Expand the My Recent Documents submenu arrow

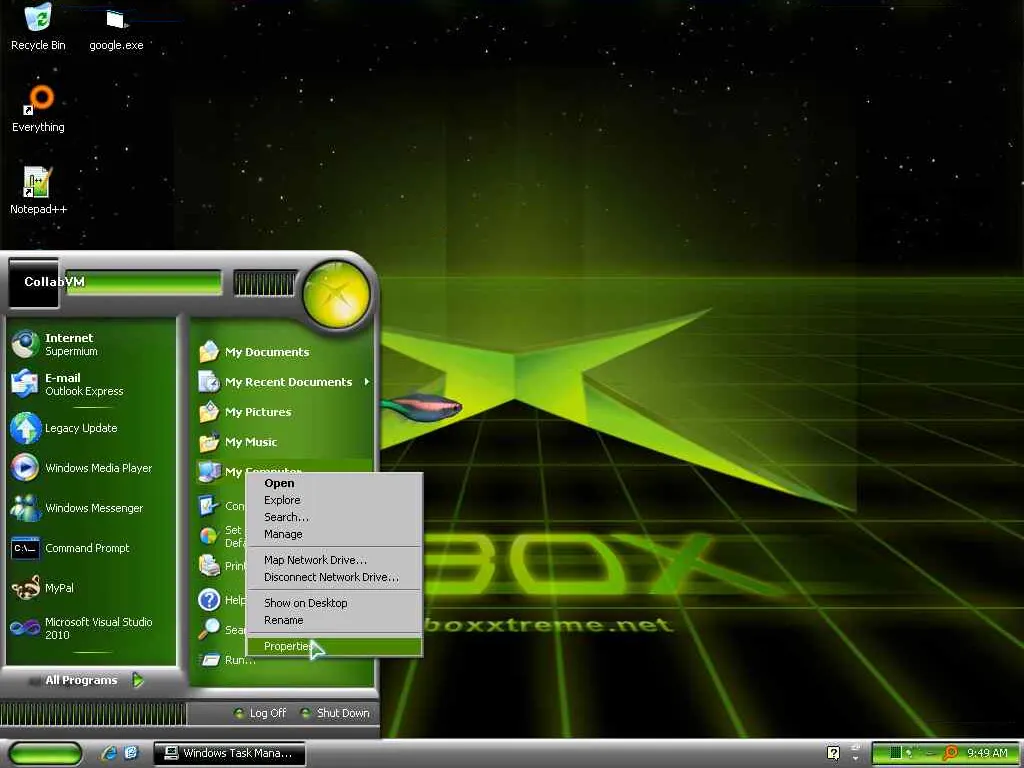367,381
